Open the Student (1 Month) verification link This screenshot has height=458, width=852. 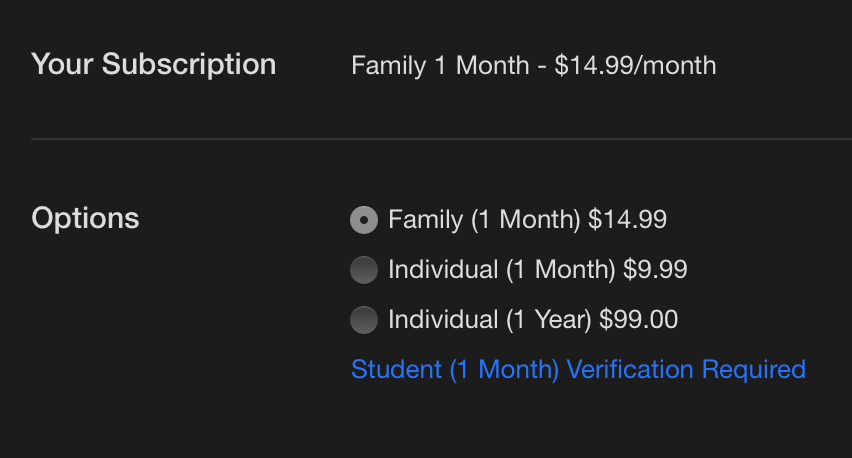pyautogui.click(x=578, y=370)
